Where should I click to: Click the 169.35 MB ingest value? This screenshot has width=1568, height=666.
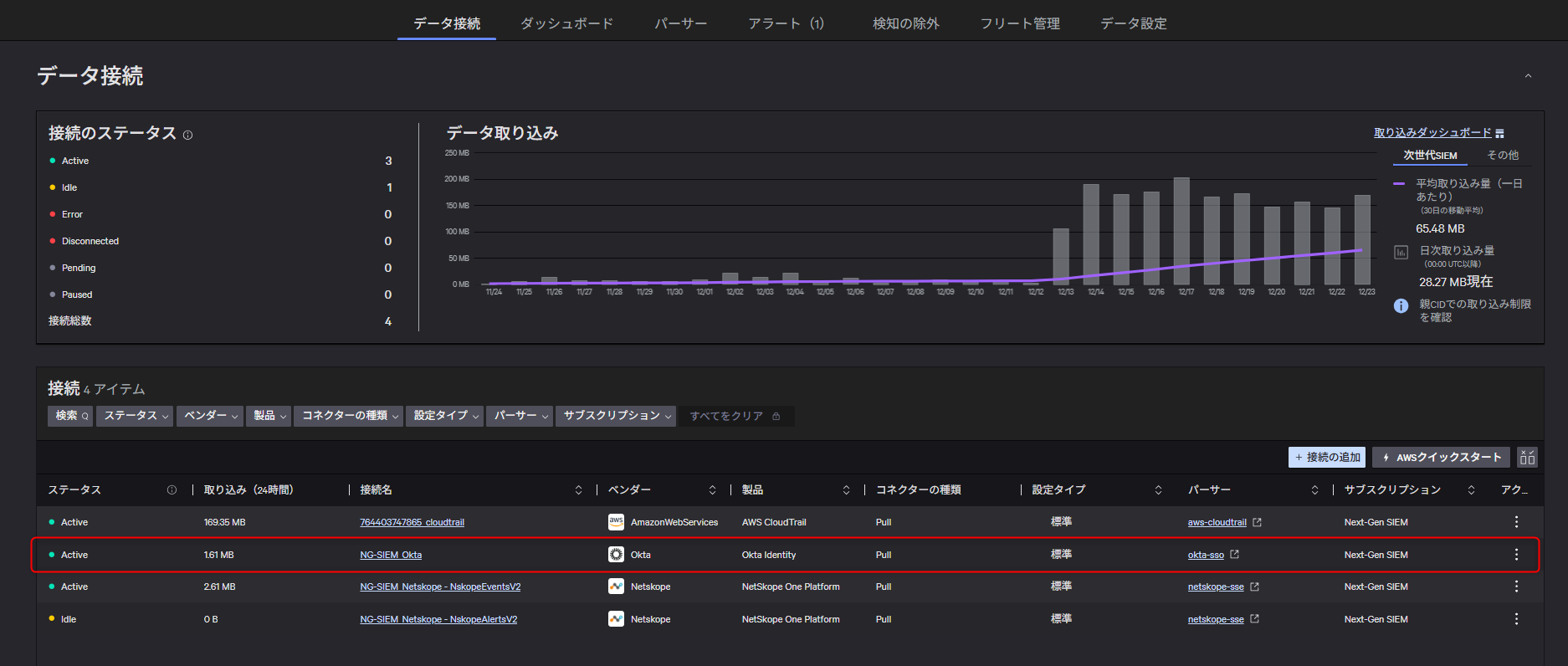pos(225,523)
